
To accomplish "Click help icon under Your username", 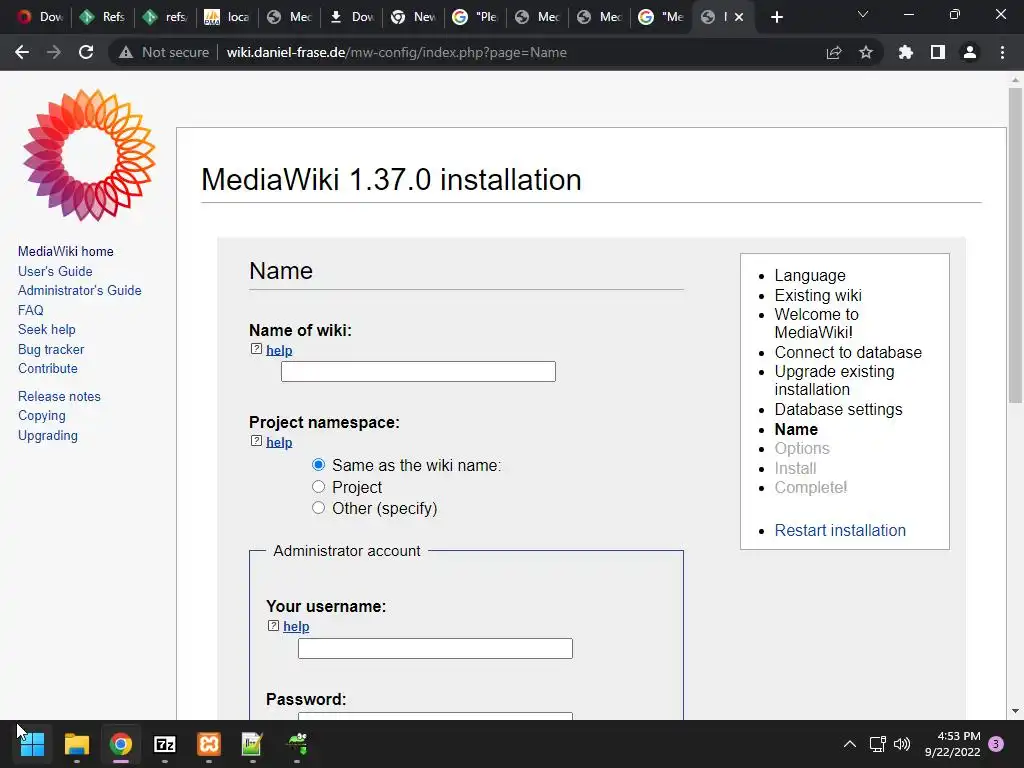I will tap(273, 626).
